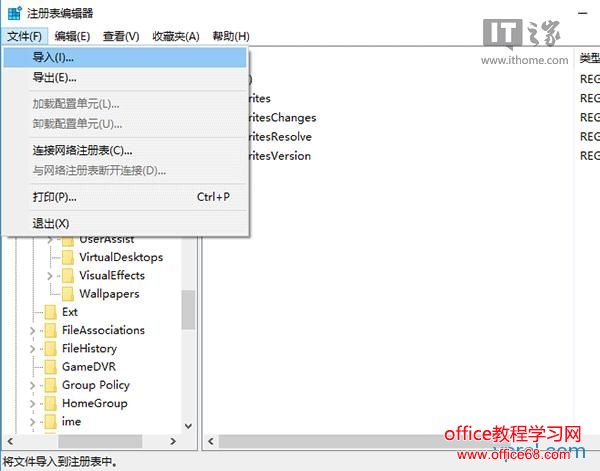Expand the FileHistory key
600x471 pixels.
tap(33, 349)
